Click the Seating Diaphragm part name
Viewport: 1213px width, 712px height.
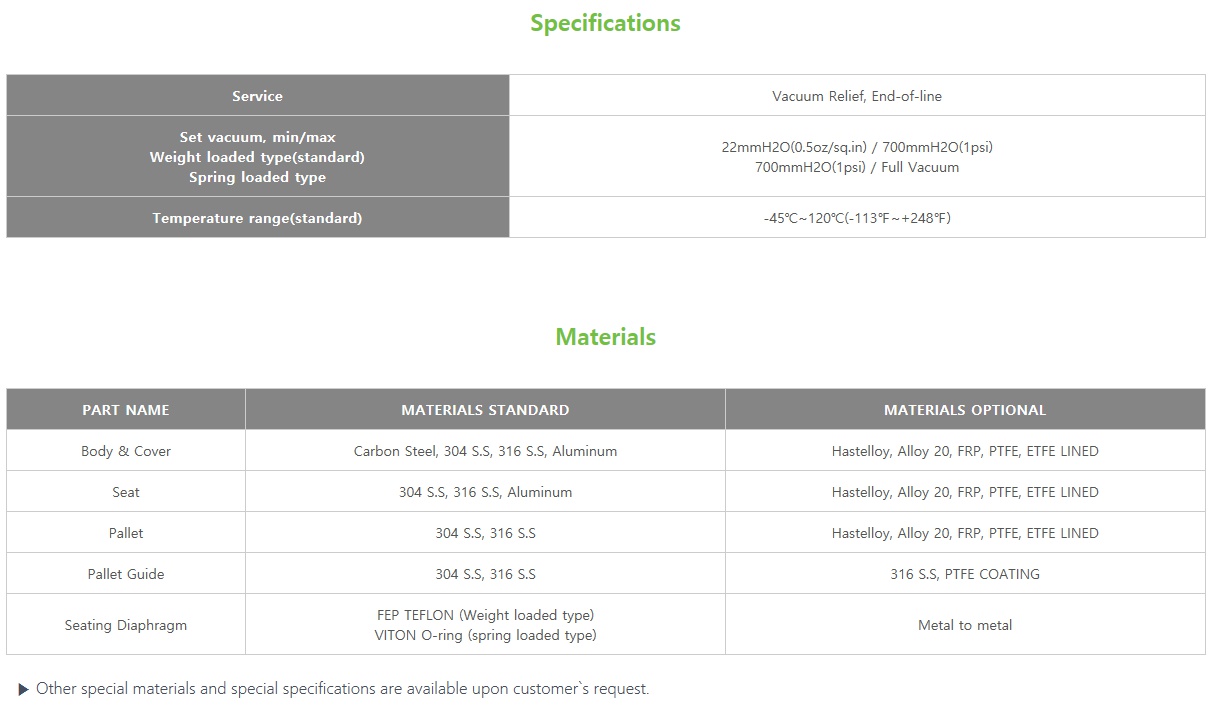click(x=126, y=625)
